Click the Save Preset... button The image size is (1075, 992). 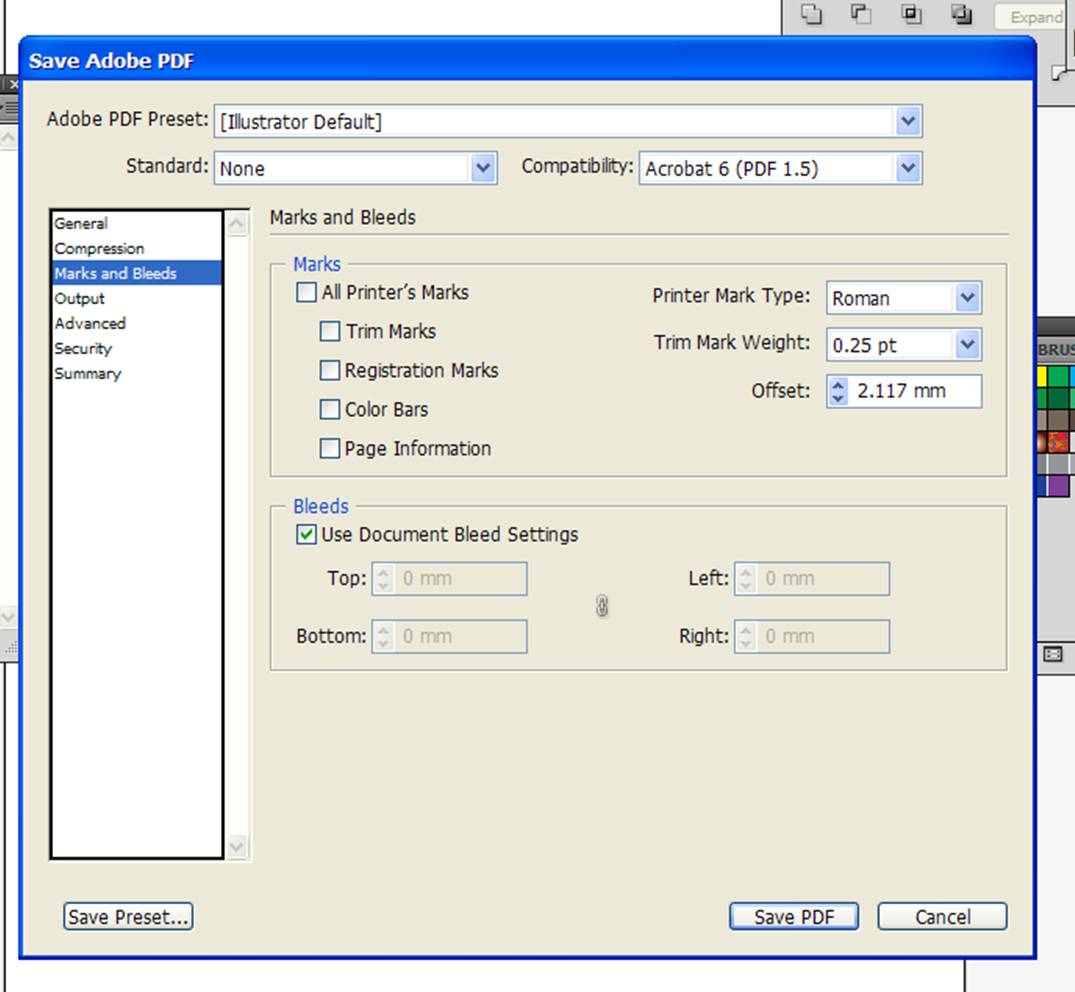128,917
